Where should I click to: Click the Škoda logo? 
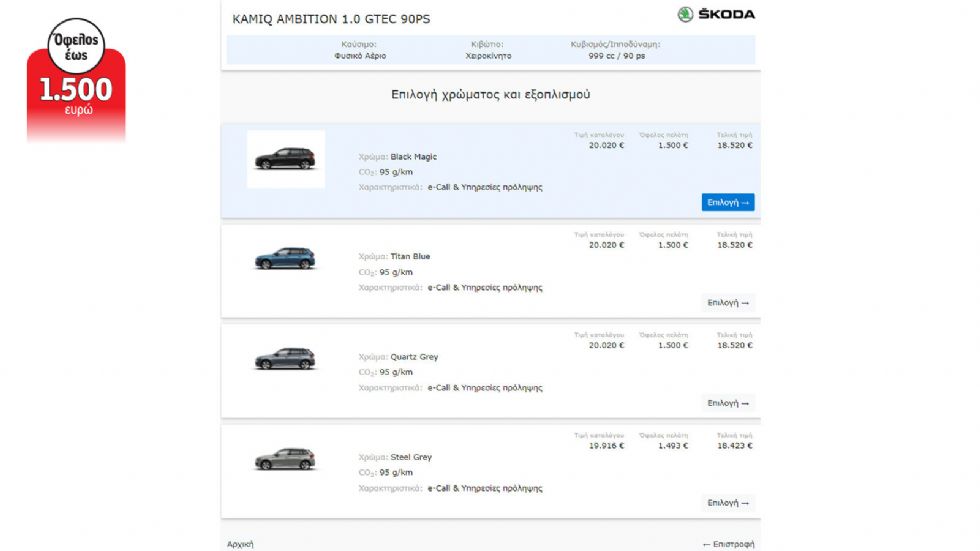pyautogui.click(x=716, y=14)
